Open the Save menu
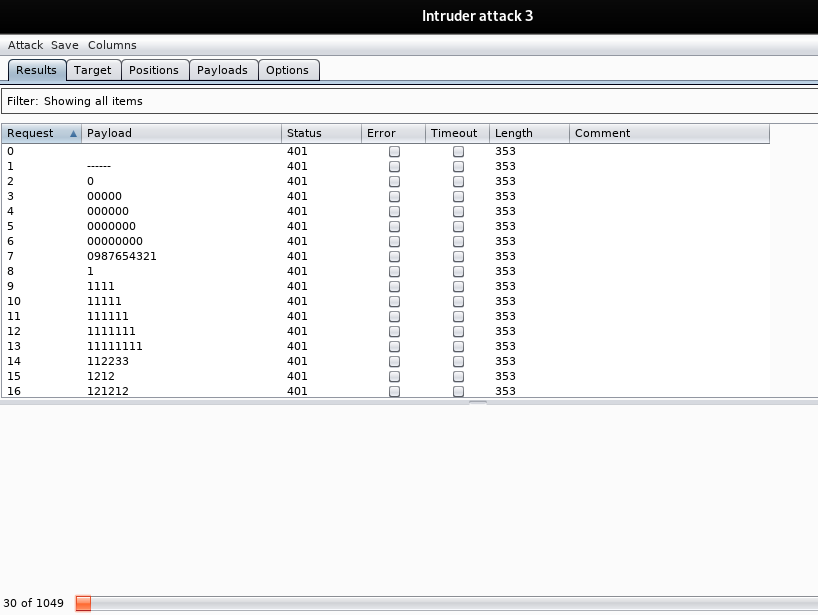 [65, 45]
